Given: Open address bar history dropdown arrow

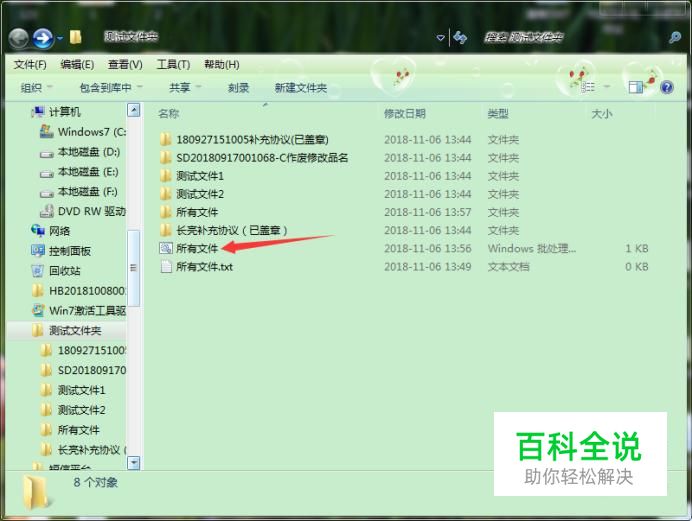Looking at the screenshot, I should coord(440,38).
